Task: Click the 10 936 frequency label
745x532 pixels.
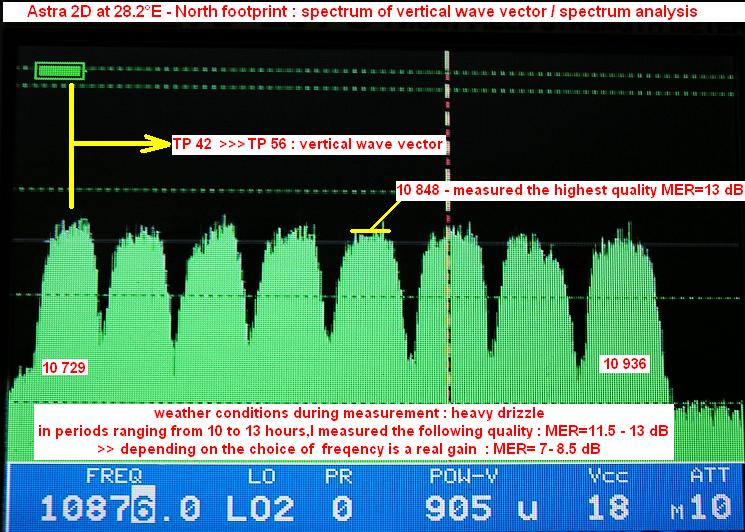Action: tap(624, 365)
